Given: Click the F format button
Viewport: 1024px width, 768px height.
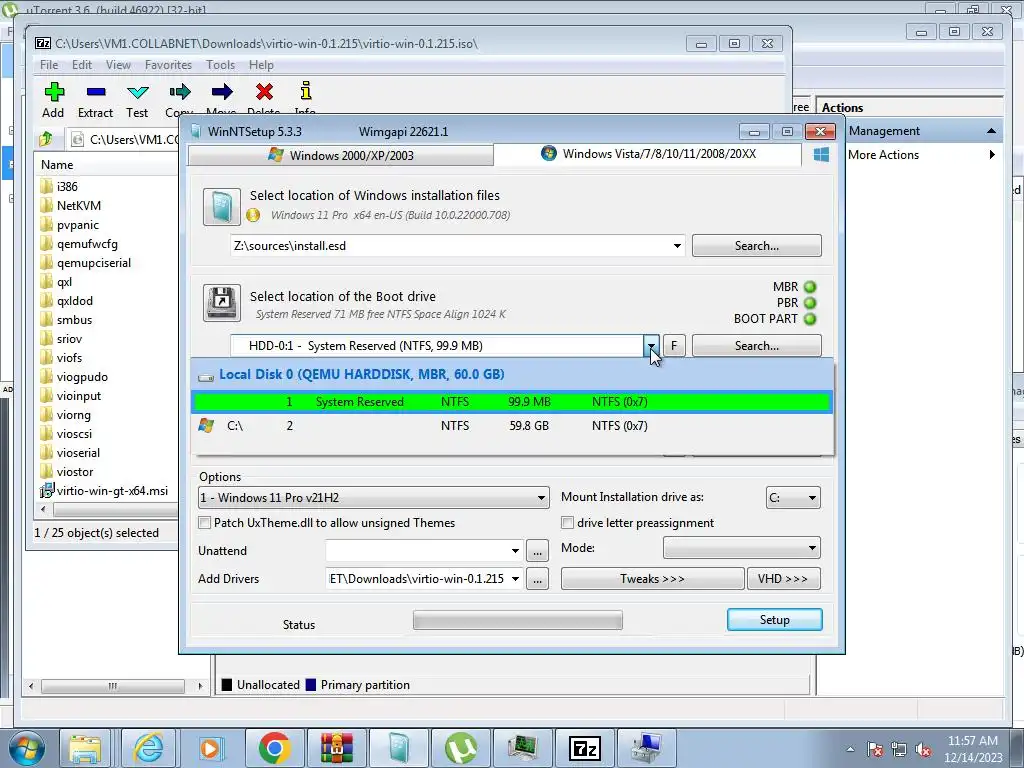Looking at the screenshot, I should point(674,345).
